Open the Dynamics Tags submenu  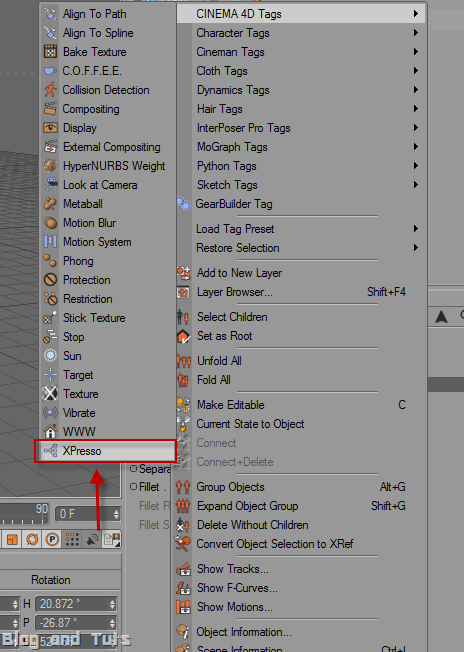coord(301,90)
